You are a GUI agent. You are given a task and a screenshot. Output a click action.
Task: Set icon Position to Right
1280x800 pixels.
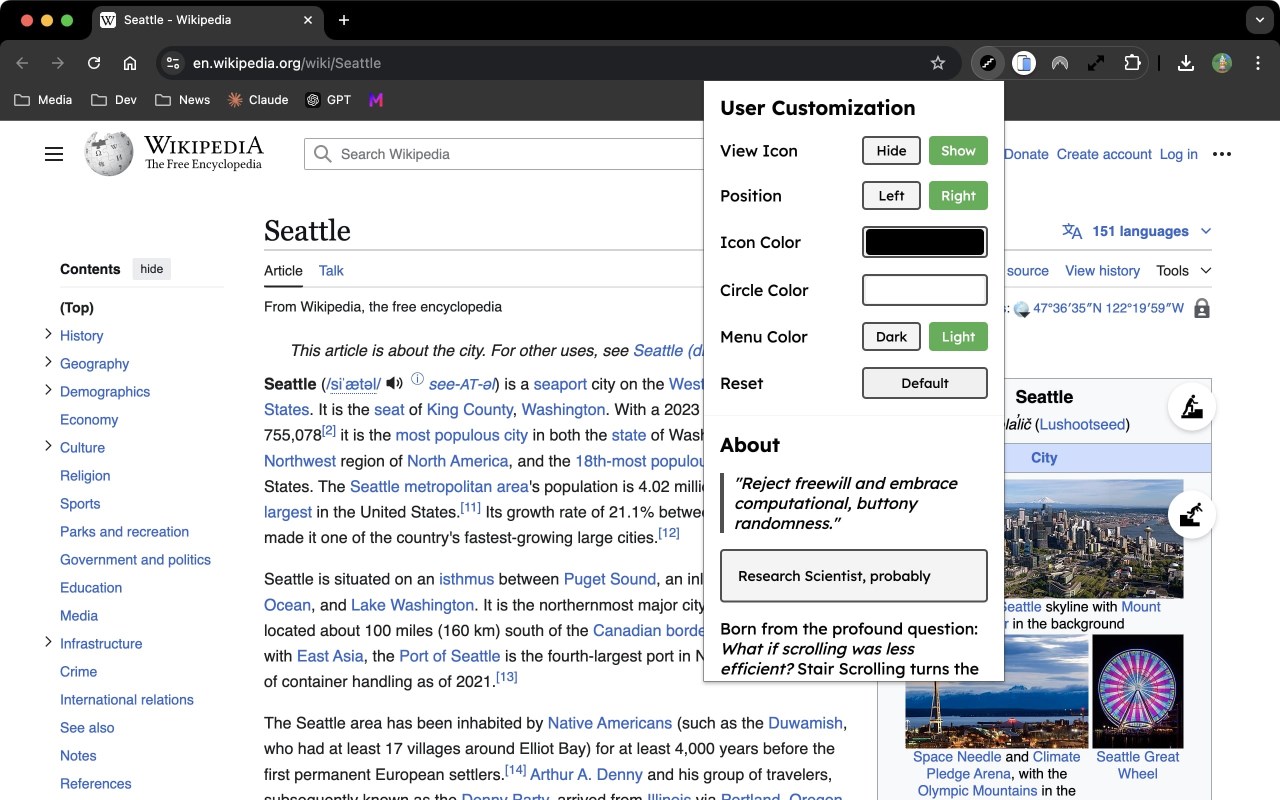coord(958,196)
